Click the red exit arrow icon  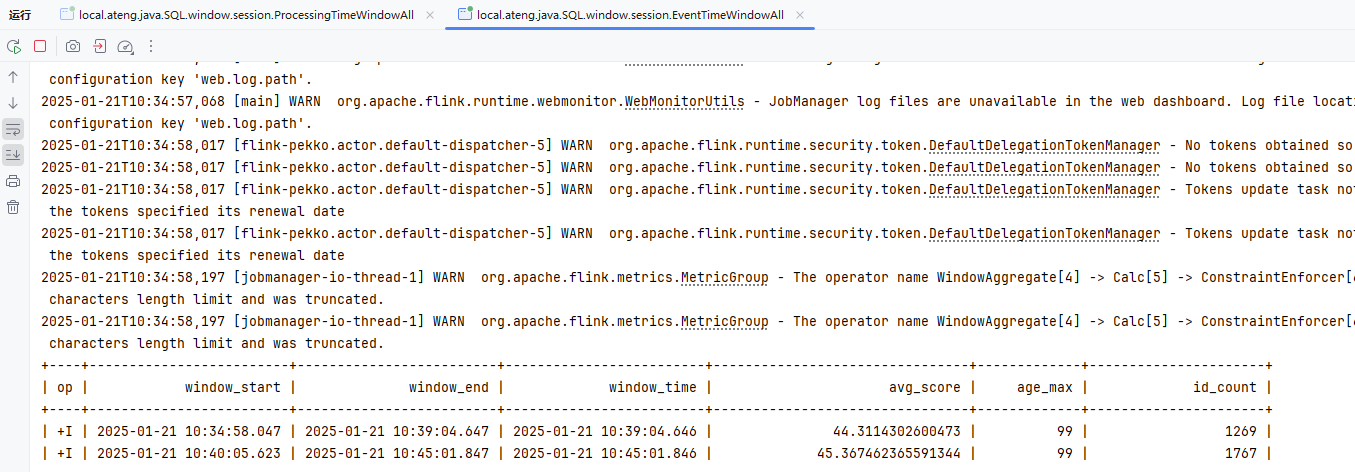(x=99, y=46)
